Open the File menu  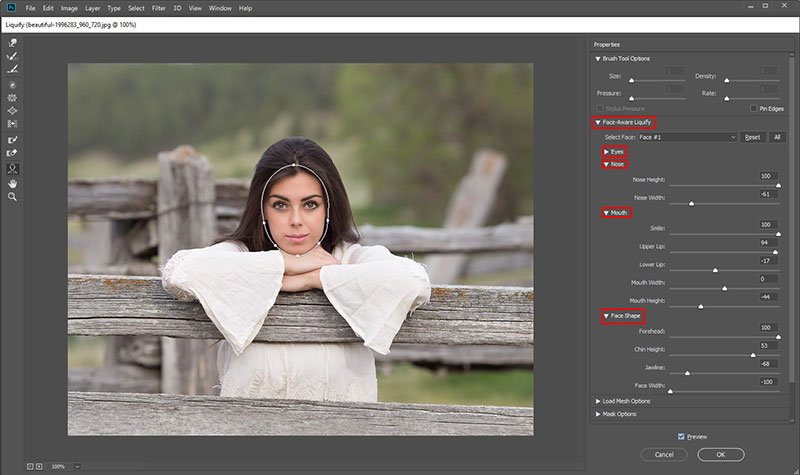(31, 8)
